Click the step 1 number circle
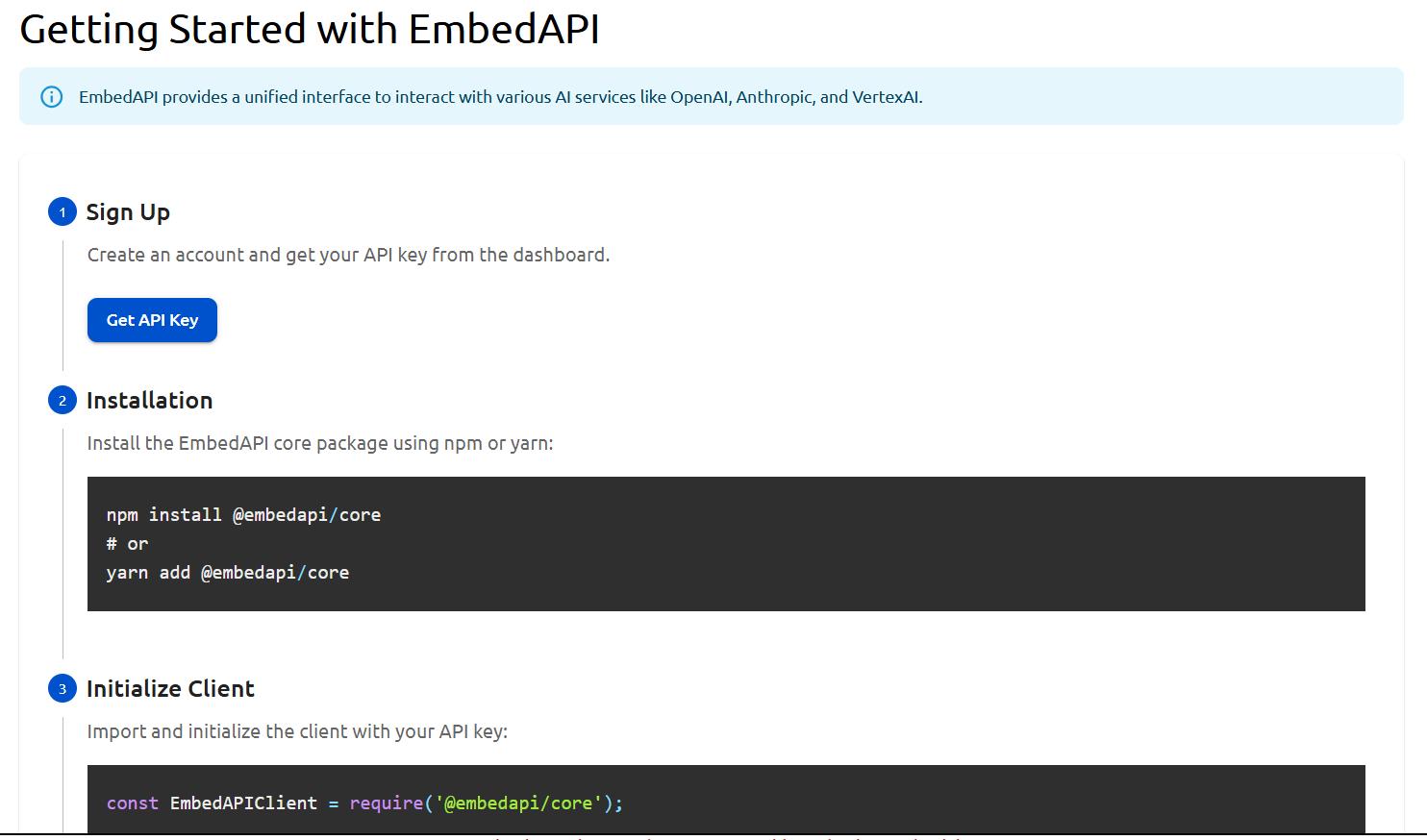Viewport: 1427px width, 840px height. point(63,212)
